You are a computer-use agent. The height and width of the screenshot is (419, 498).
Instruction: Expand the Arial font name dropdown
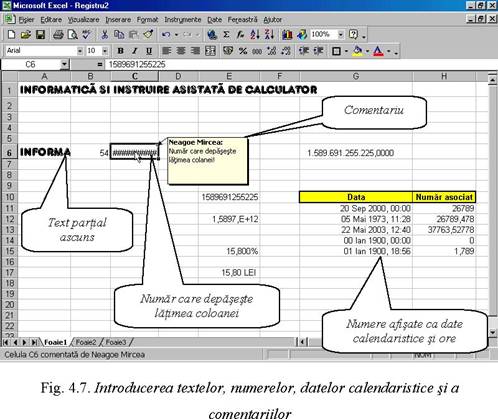pos(80,51)
